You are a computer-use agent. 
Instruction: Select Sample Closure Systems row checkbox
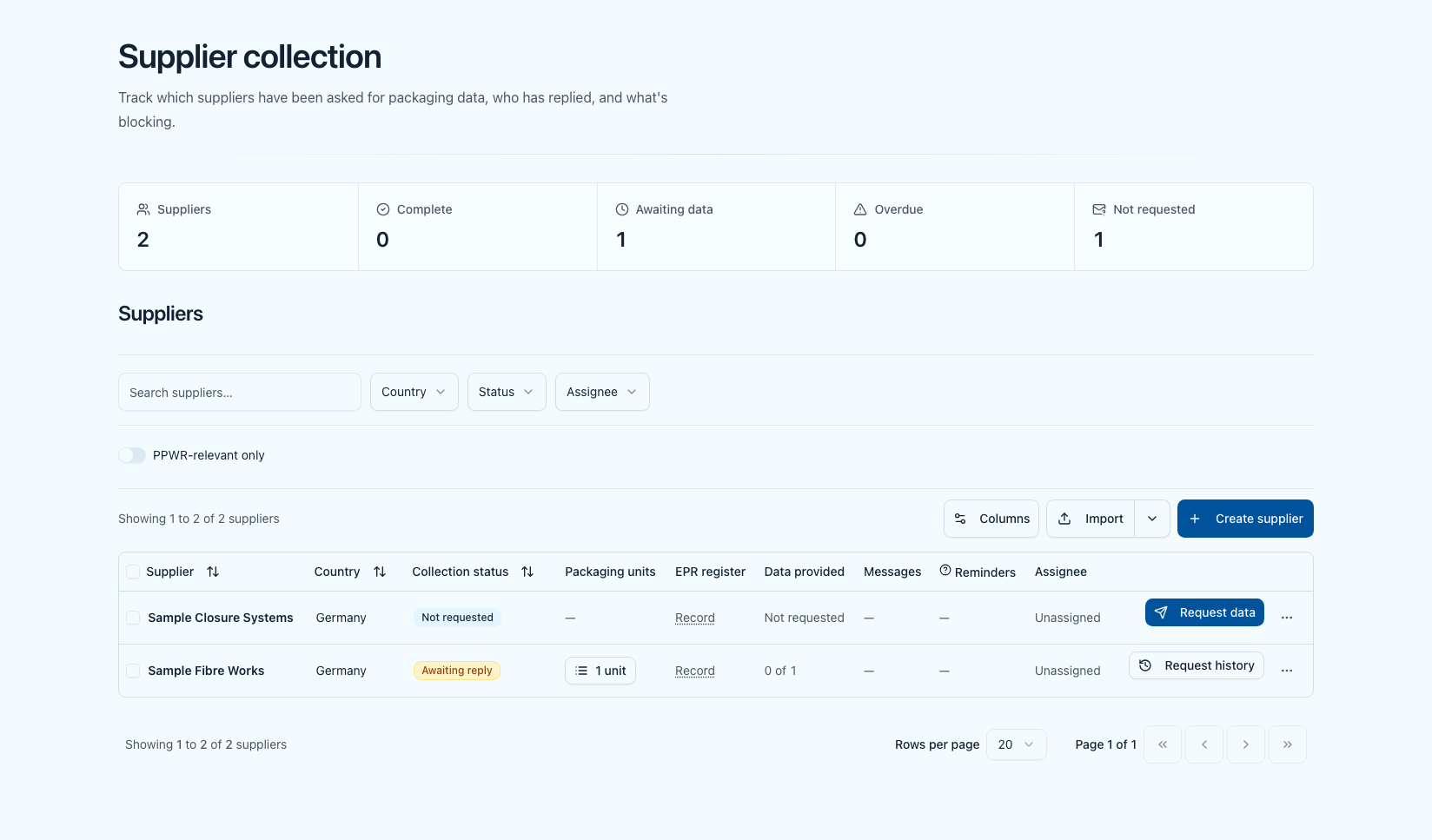pyautogui.click(x=133, y=618)
